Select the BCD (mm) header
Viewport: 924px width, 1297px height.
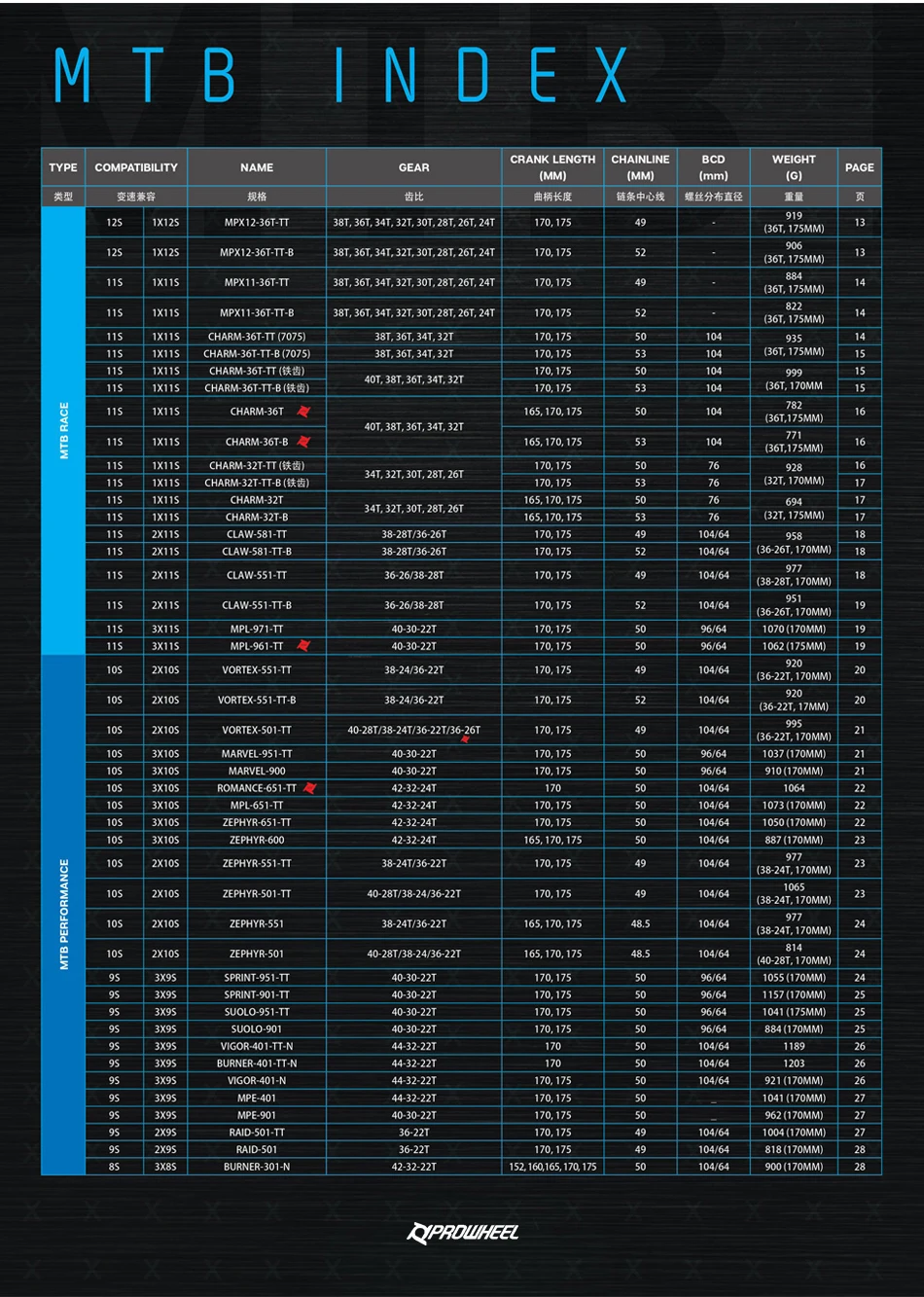(713, 167)
